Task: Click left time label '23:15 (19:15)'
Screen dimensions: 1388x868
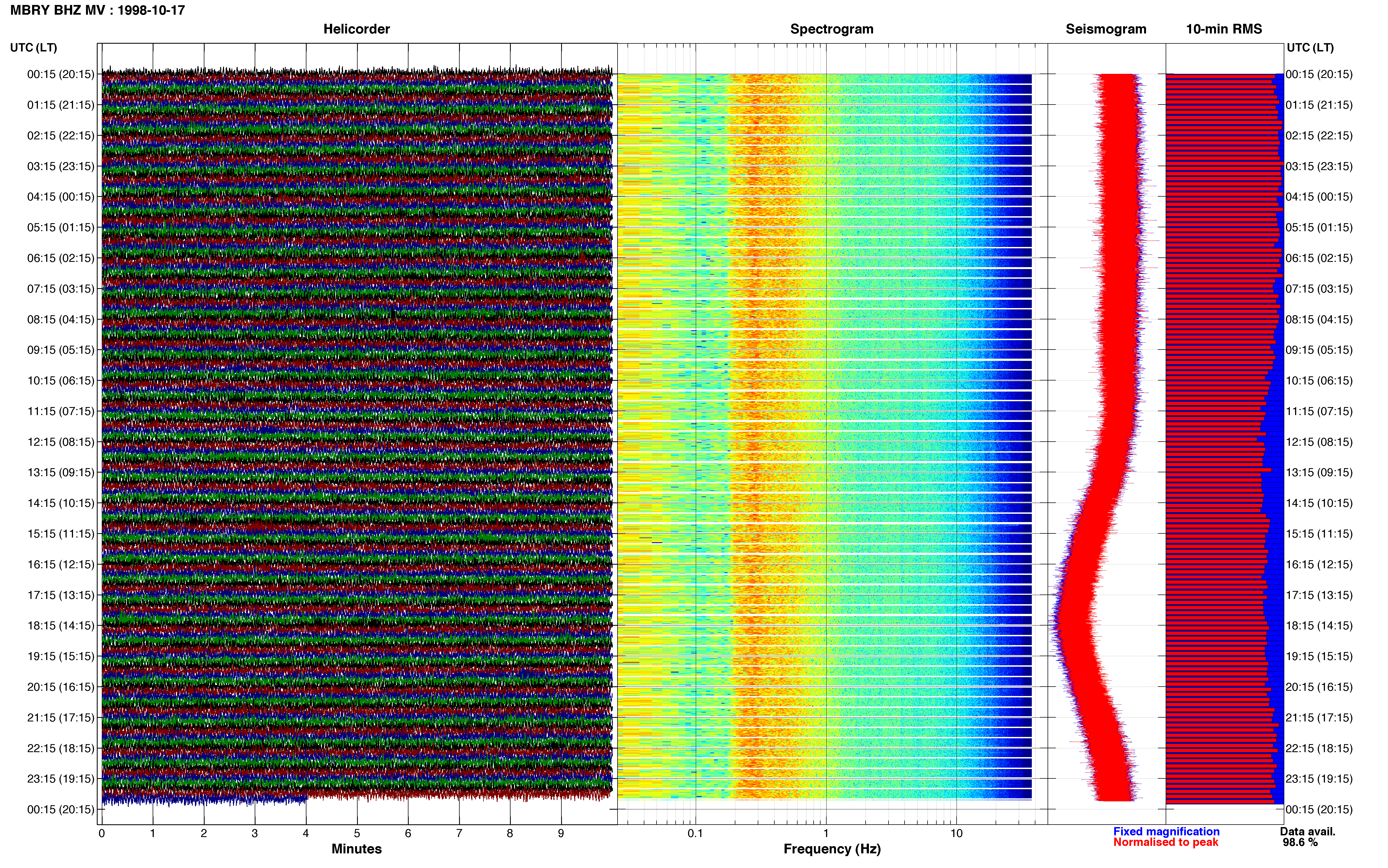Action: 61,779
